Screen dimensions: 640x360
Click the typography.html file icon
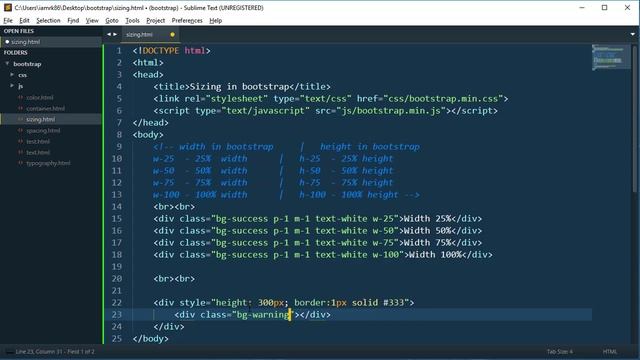(20, 163)
